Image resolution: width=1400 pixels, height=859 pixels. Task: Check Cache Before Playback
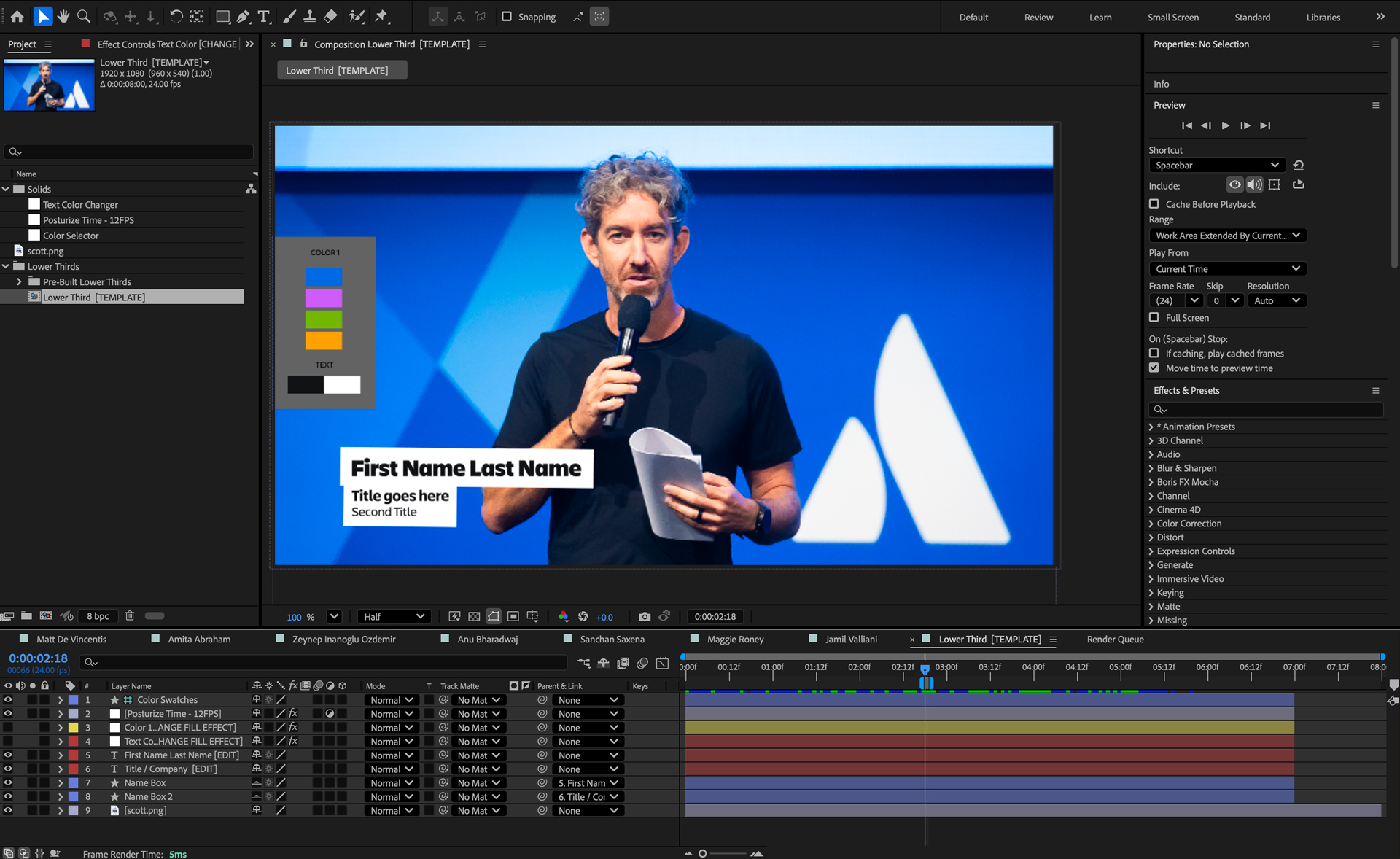(1154, 204)
